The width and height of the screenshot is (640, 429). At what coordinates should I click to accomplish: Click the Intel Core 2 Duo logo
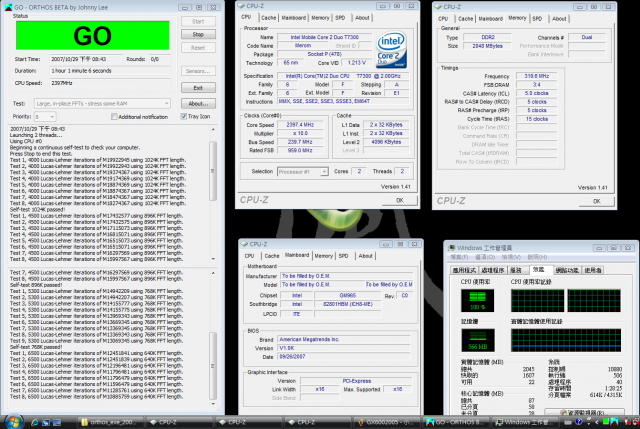[391, 50]
